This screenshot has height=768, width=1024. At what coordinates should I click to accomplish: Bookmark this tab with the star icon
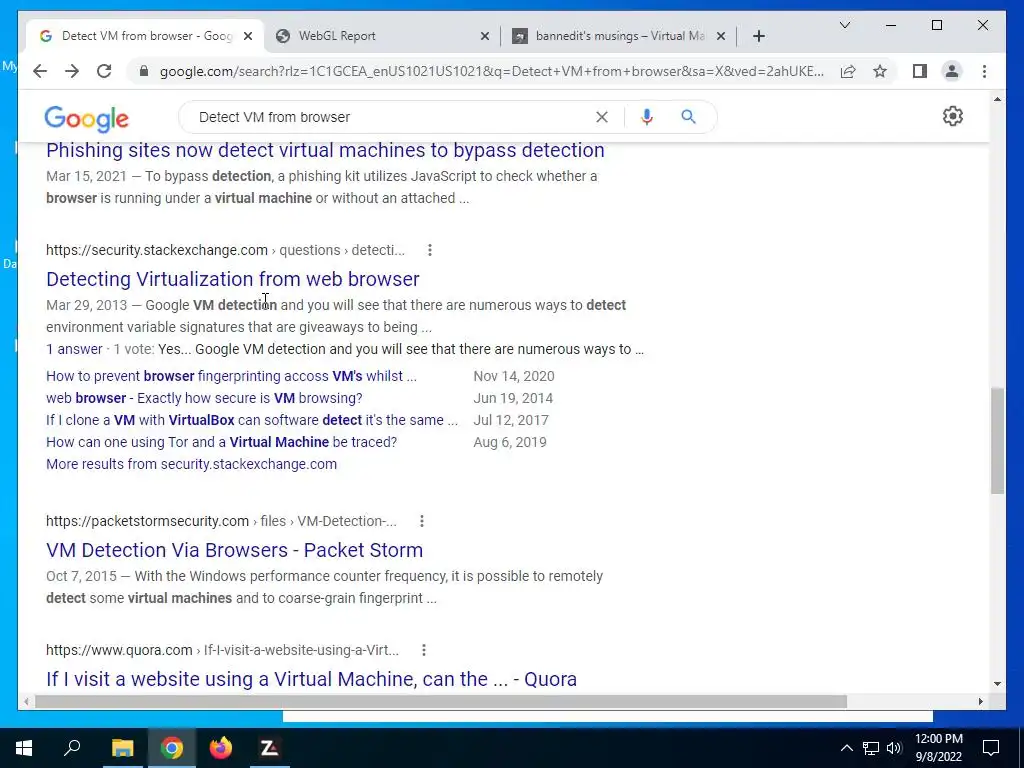click(880, 71)
